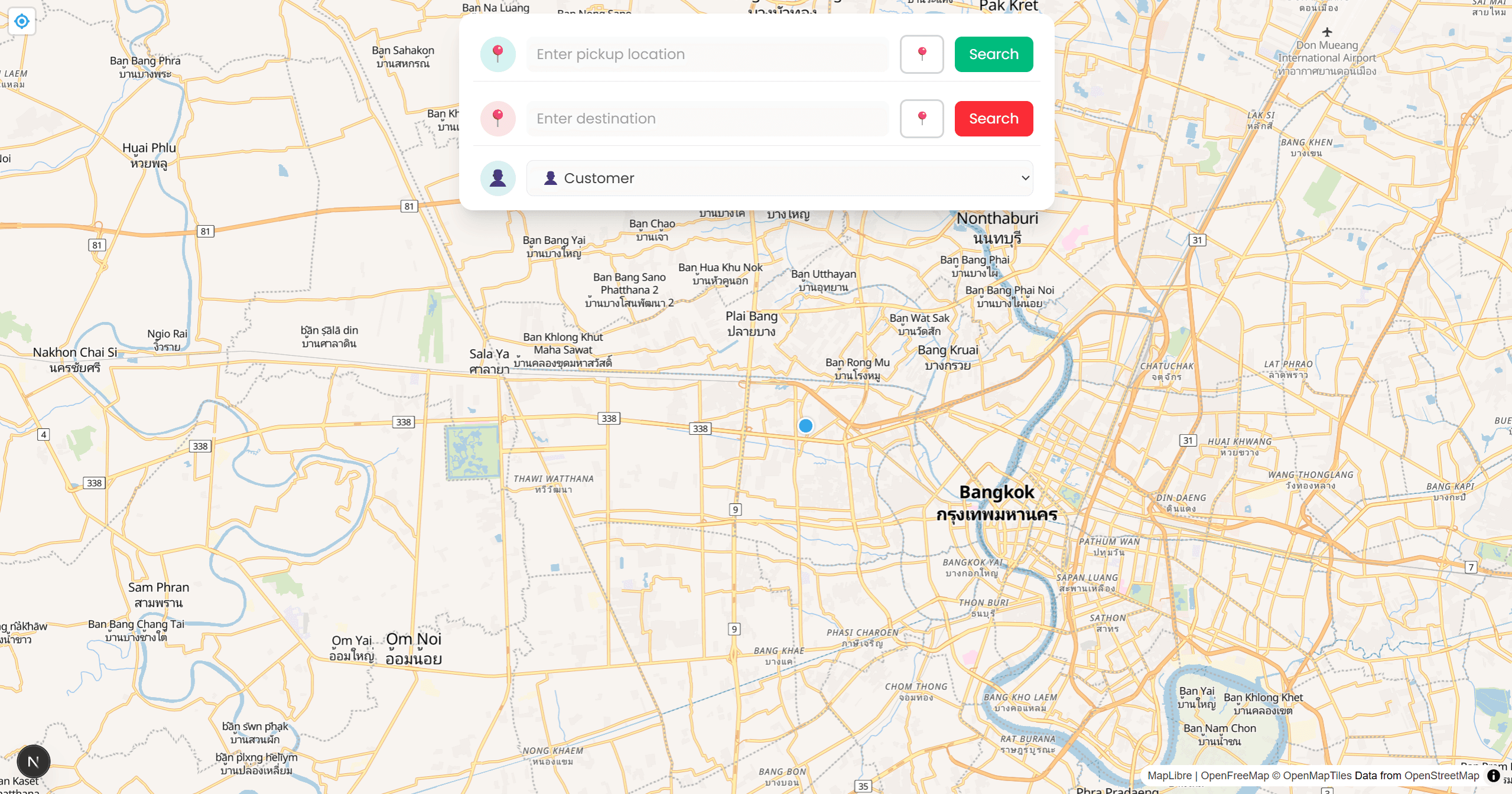Image resolution: width=1512 pixels, height=794 pixels.
Task: Focus the Enter pickup location field
Action: [707, 54]
